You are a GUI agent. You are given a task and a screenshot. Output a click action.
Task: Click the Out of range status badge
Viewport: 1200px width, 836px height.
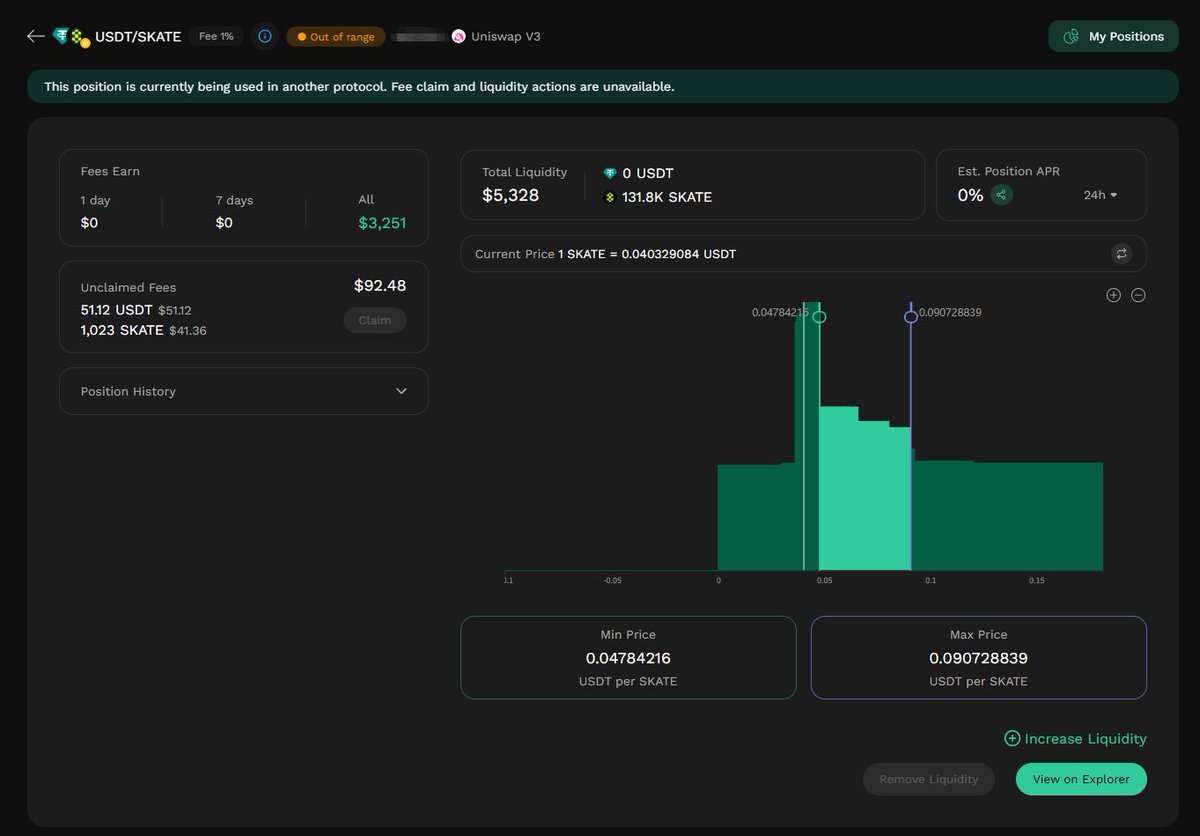tap(335, 37)
